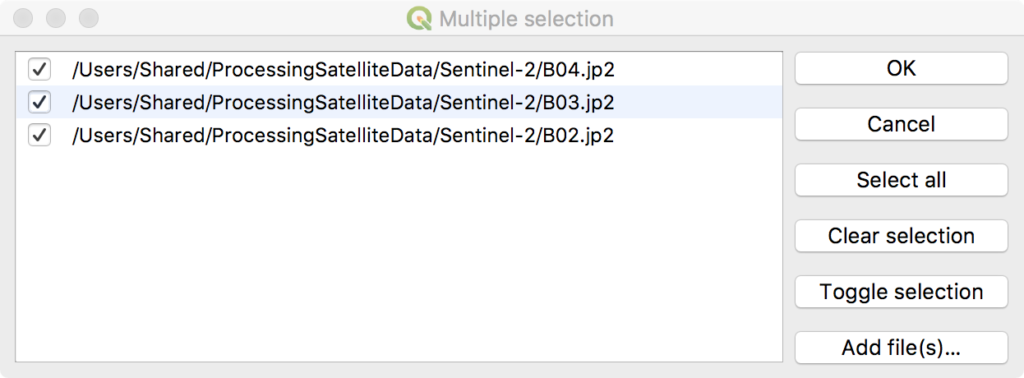
Task: Choose the Sentinel-2/B02.jp2 path entry
Action: pyautogui.click(x=344, y=136)
